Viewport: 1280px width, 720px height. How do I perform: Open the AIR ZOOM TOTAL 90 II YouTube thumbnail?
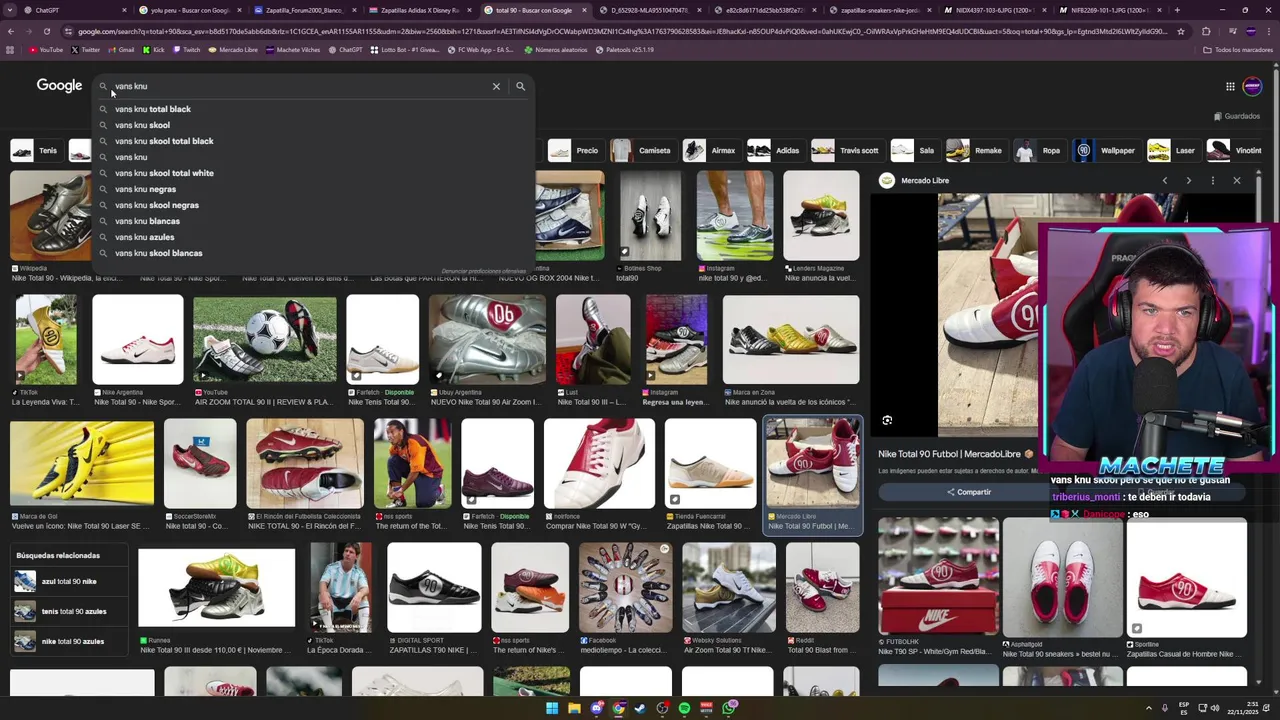click(x=264, y=340)
